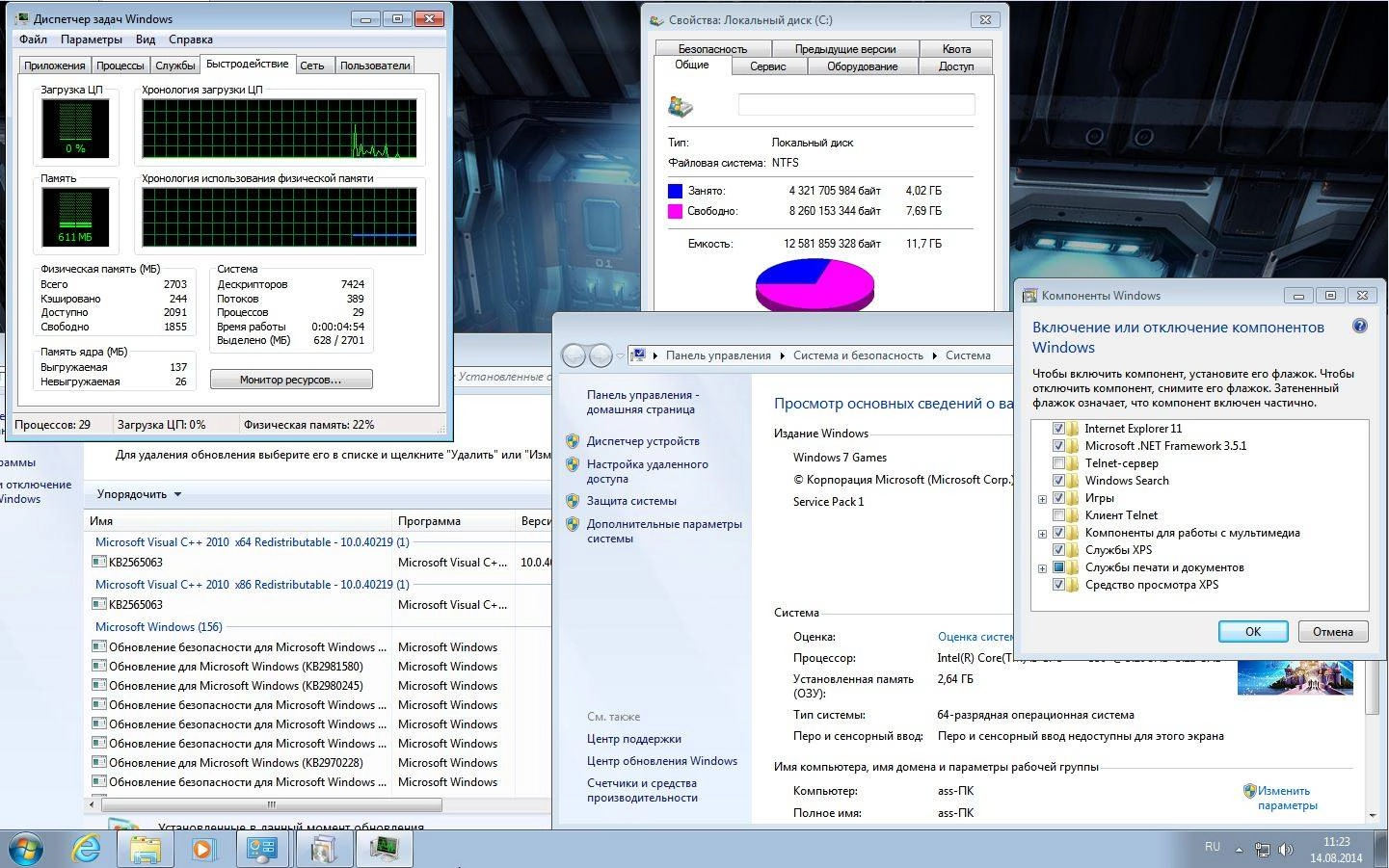Click shield icon beside System protection link
The image size is (1389, 868).
[573, 501]
